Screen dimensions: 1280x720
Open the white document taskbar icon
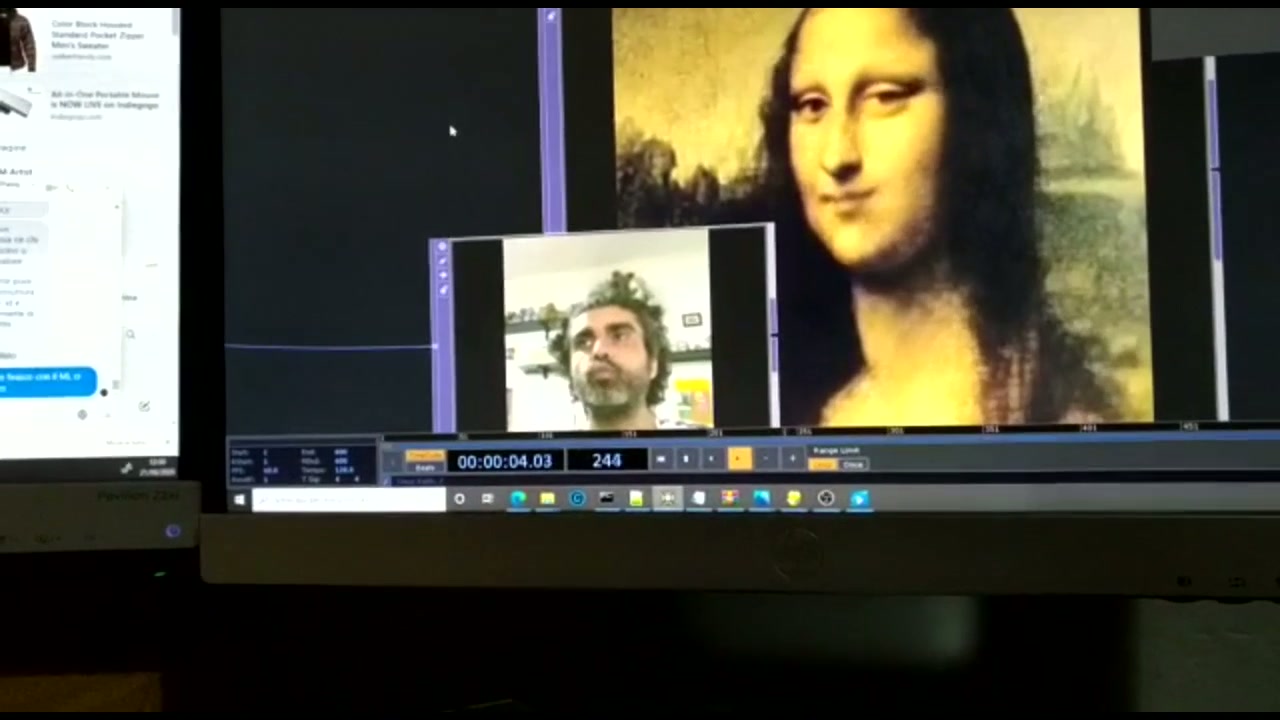tap(699, 498)
